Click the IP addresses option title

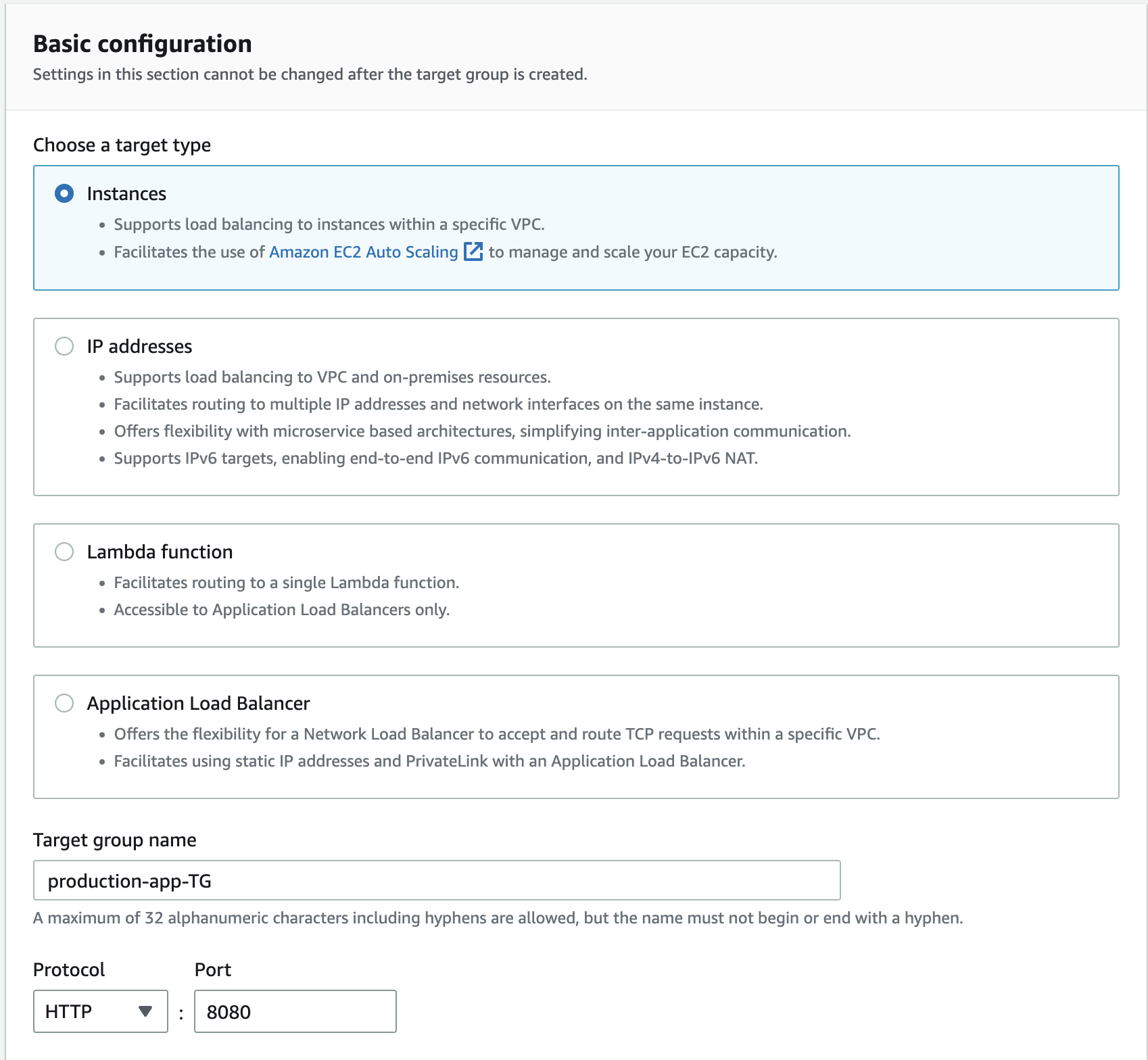click(139, 347)
